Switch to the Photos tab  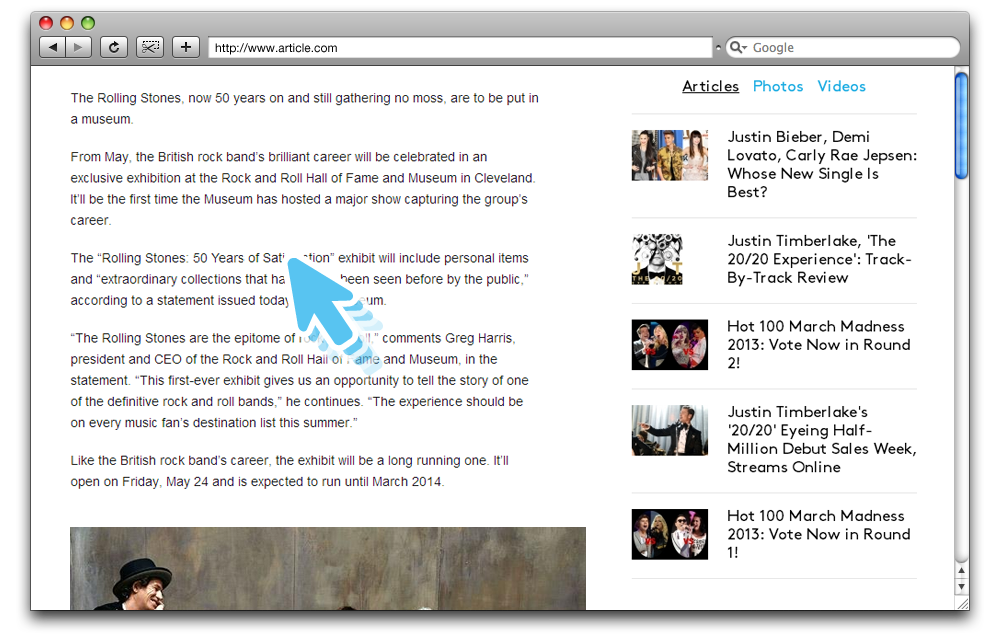pos(778,86)
